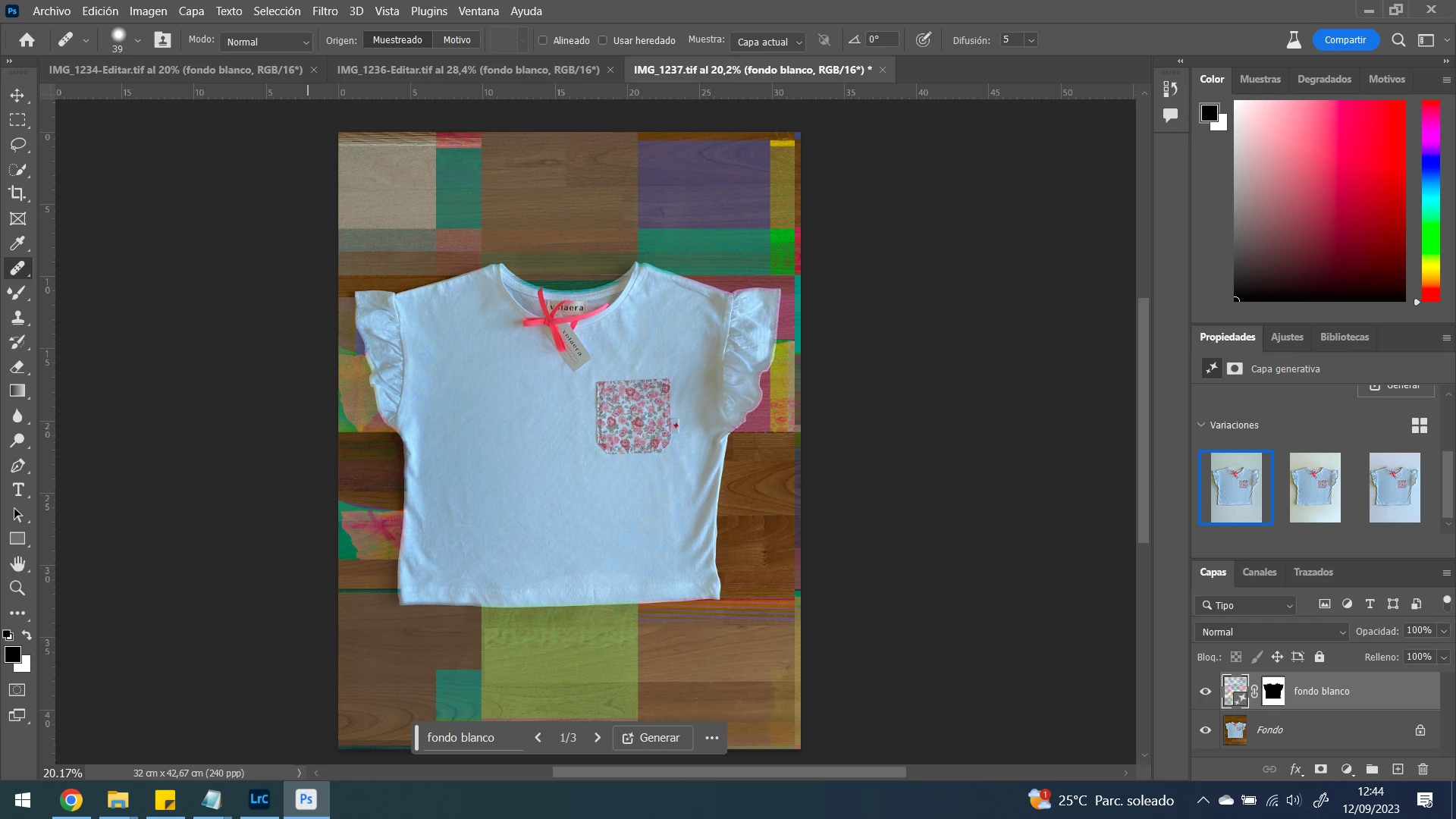Select the Crop tool

pos(17,193)
